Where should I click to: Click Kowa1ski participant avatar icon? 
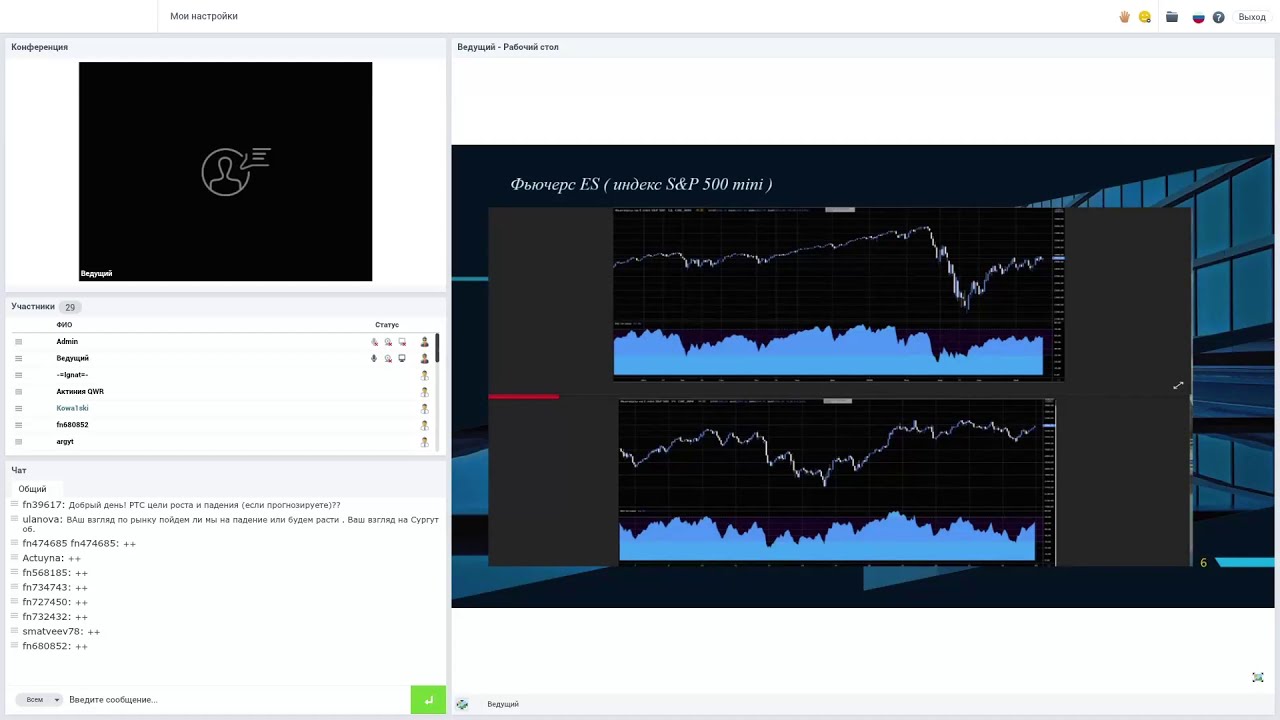(x=424, y=408)
